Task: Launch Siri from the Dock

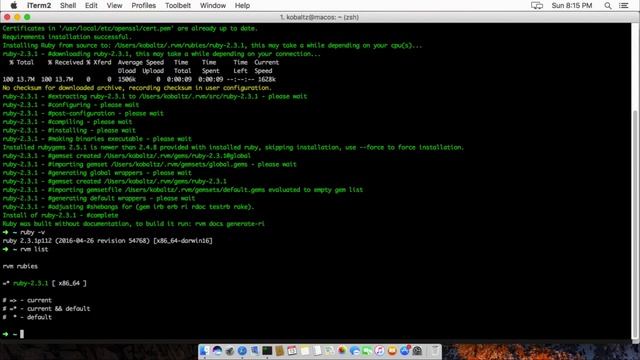Action: 217,351
